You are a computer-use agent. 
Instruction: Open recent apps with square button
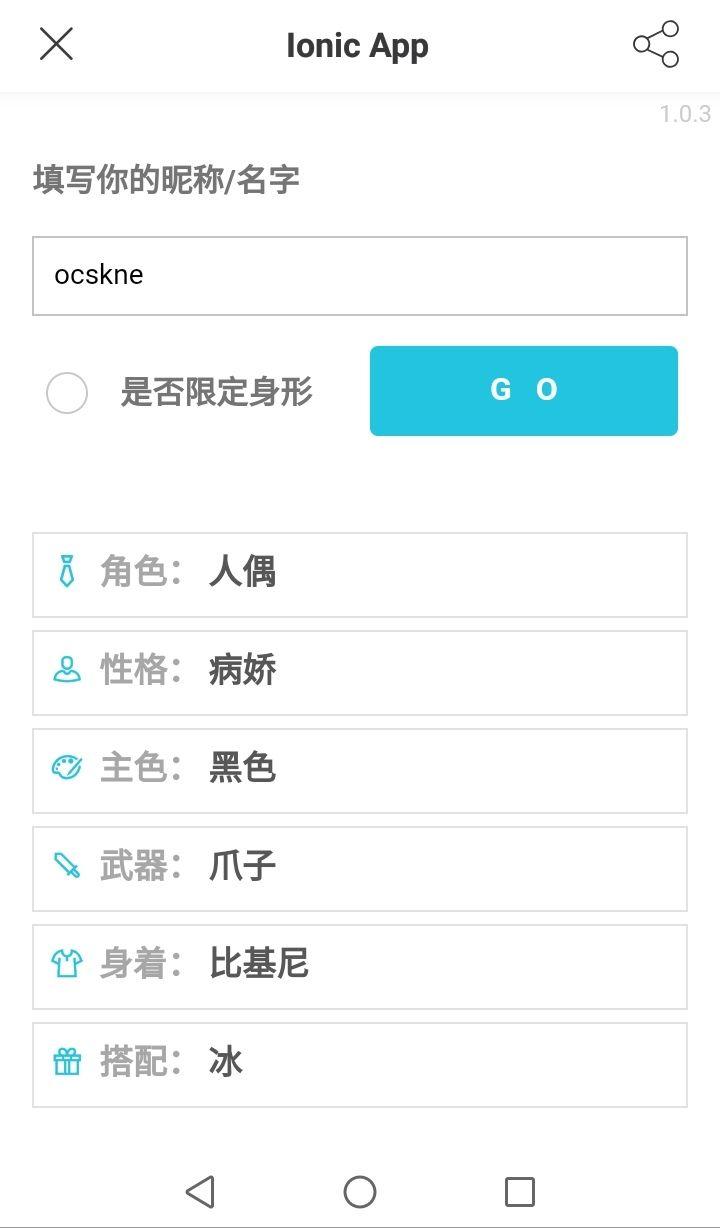520,1192
